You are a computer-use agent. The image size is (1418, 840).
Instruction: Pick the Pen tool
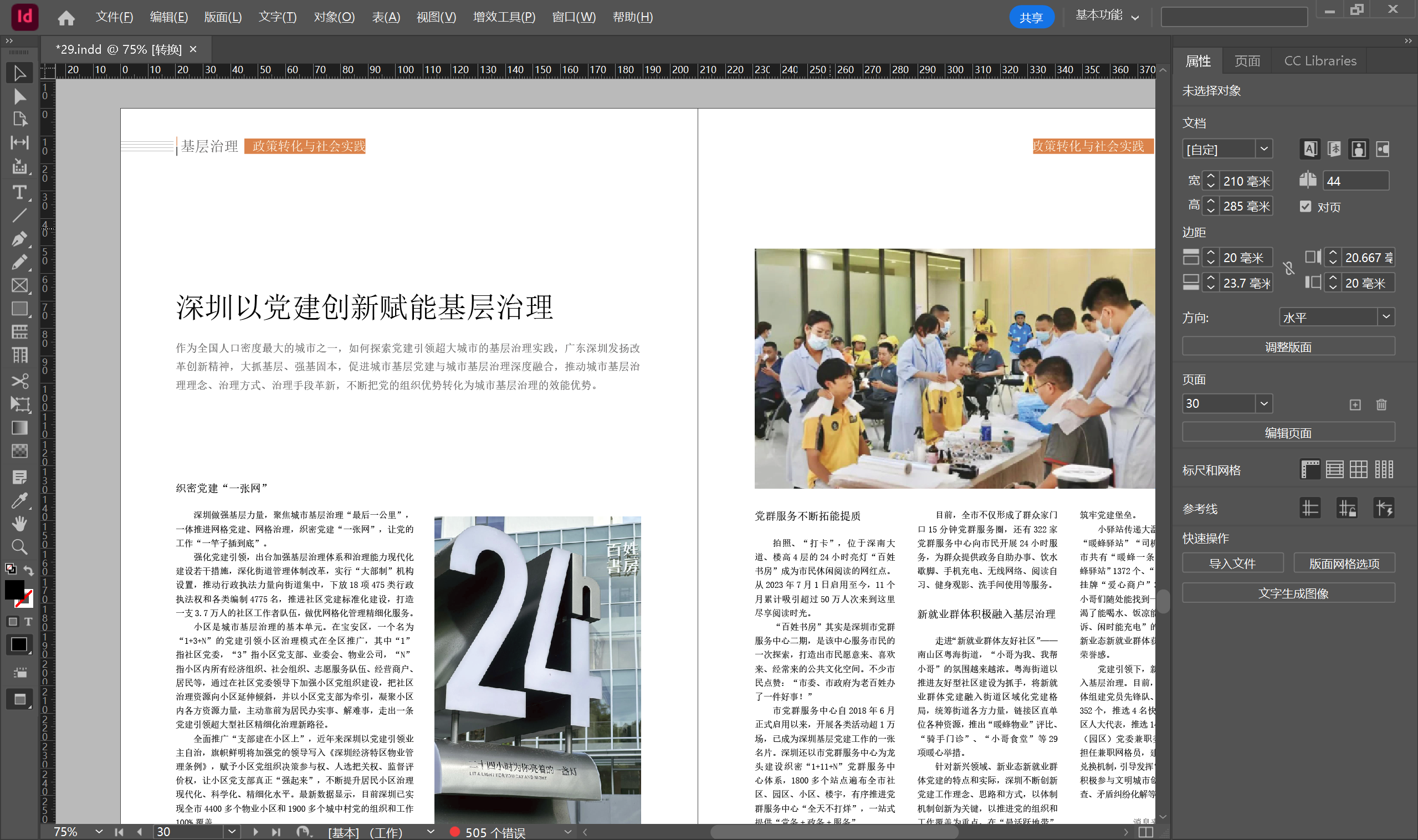[x=20, y=239]
